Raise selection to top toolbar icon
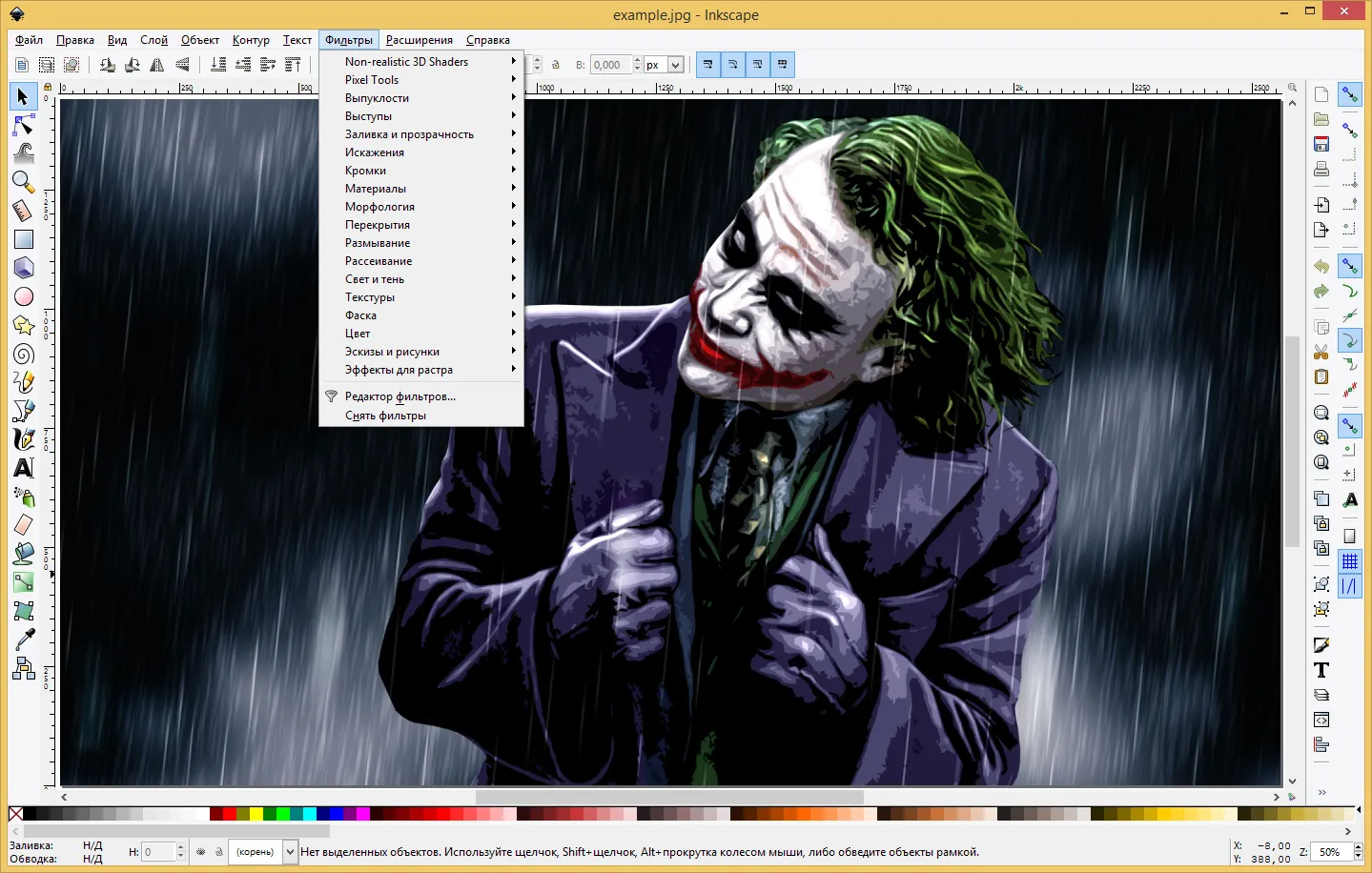This screenshot has height=873, width=1372. point(293,65)
